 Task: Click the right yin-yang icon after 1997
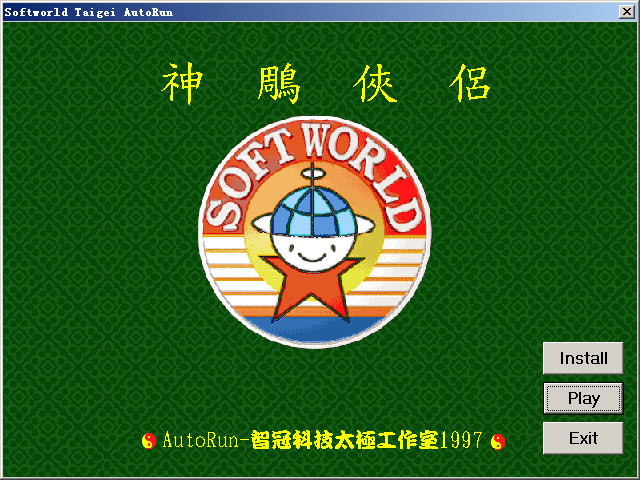[x=497, y=440]
